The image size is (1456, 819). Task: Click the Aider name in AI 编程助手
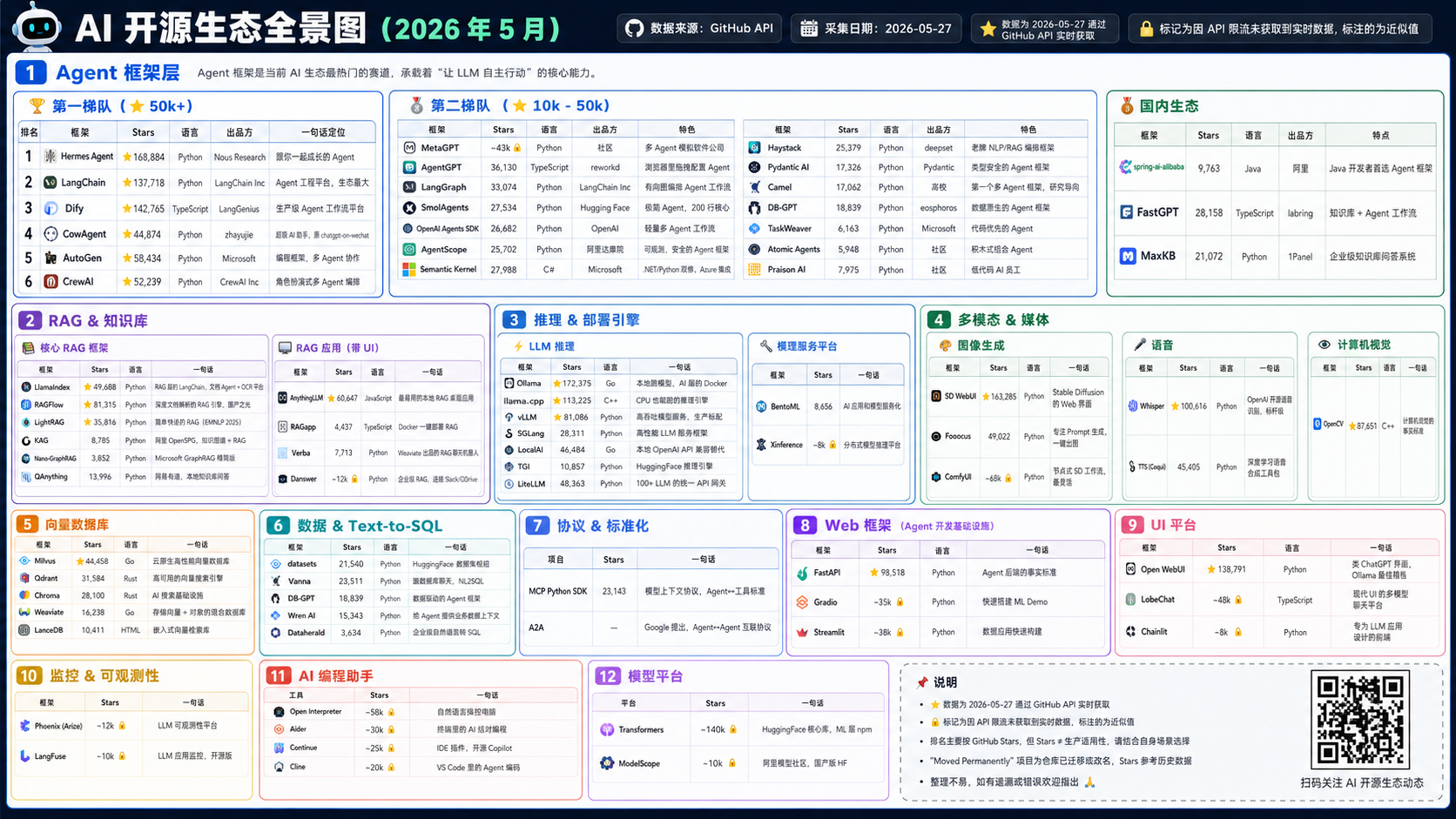click(299, 730)
